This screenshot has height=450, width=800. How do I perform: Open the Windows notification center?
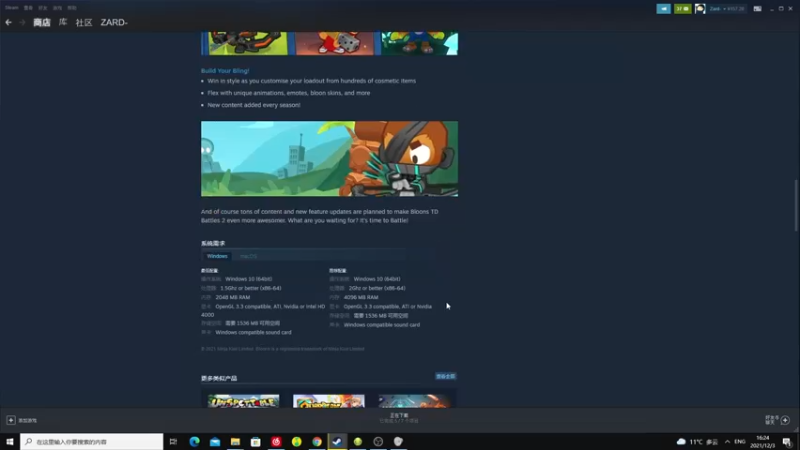point(787,441)
